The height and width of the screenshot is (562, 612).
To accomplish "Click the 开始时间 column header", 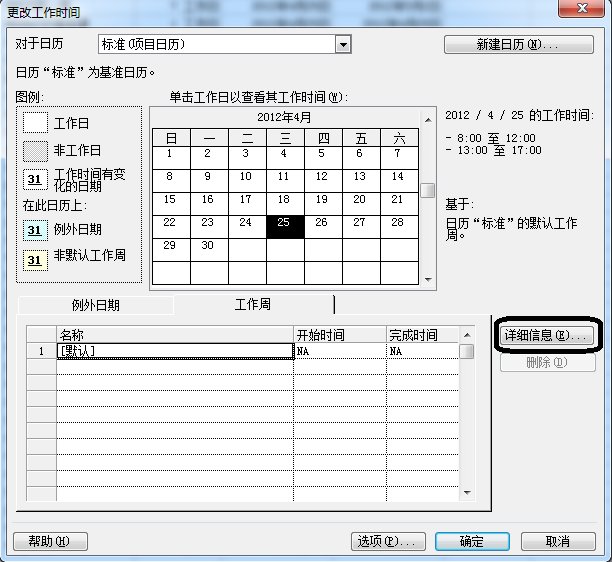I will coord(340,335).
